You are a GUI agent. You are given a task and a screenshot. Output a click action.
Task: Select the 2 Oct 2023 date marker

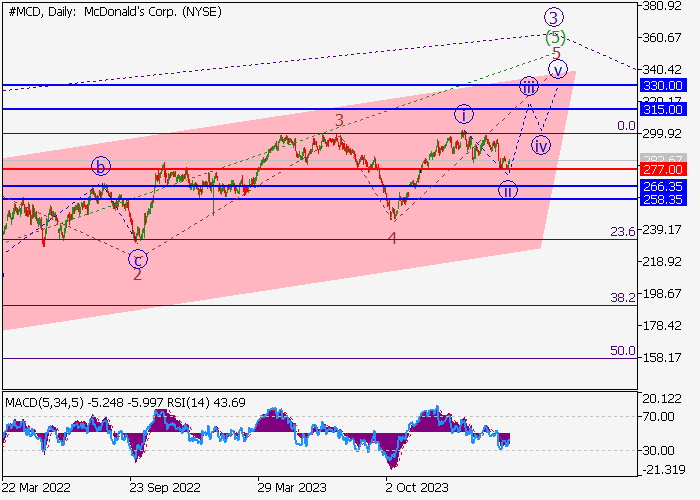(x=417, y=487)
